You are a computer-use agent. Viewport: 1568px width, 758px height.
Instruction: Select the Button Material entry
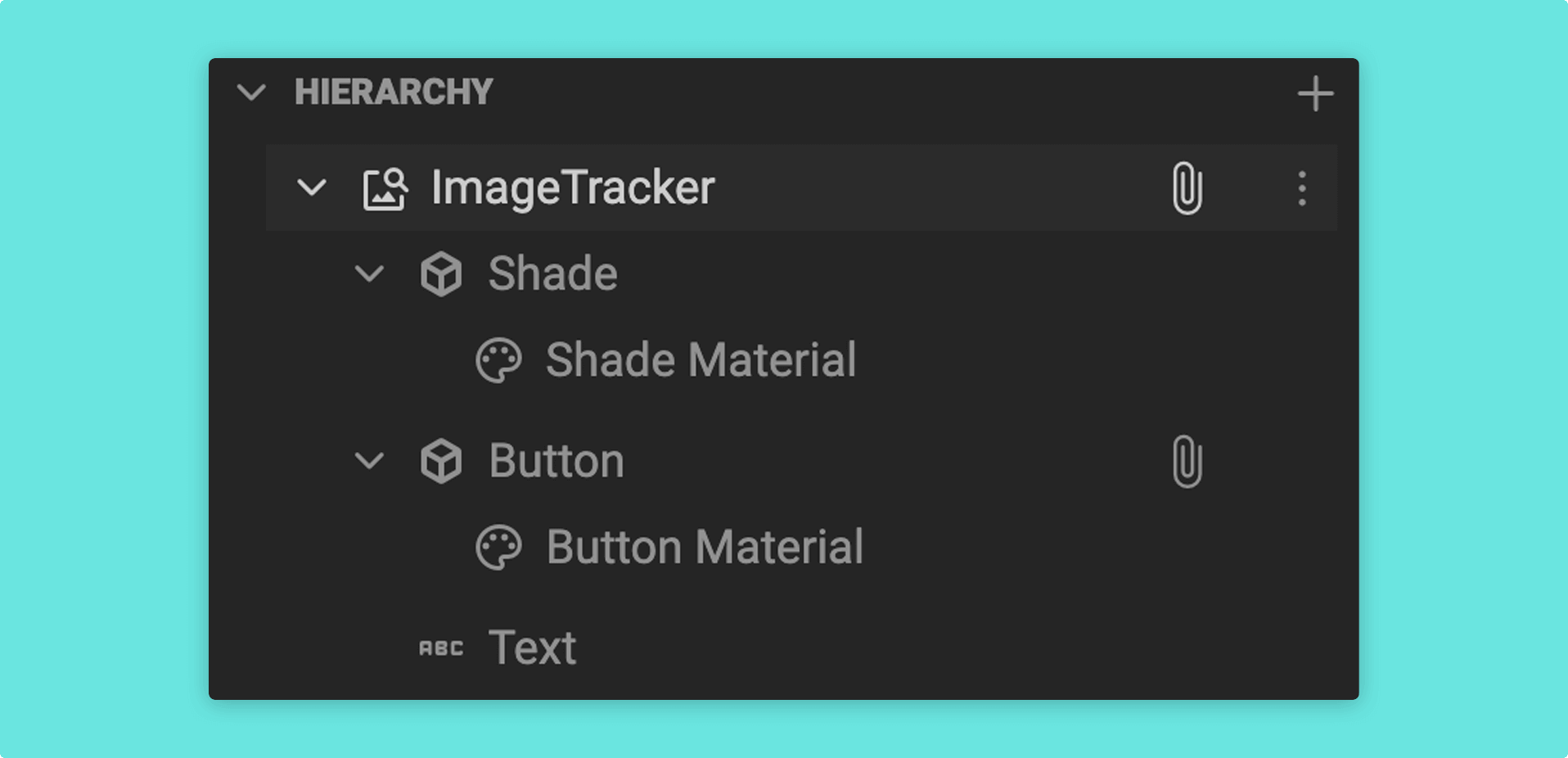pyautogui.click(x=705, y=547)
